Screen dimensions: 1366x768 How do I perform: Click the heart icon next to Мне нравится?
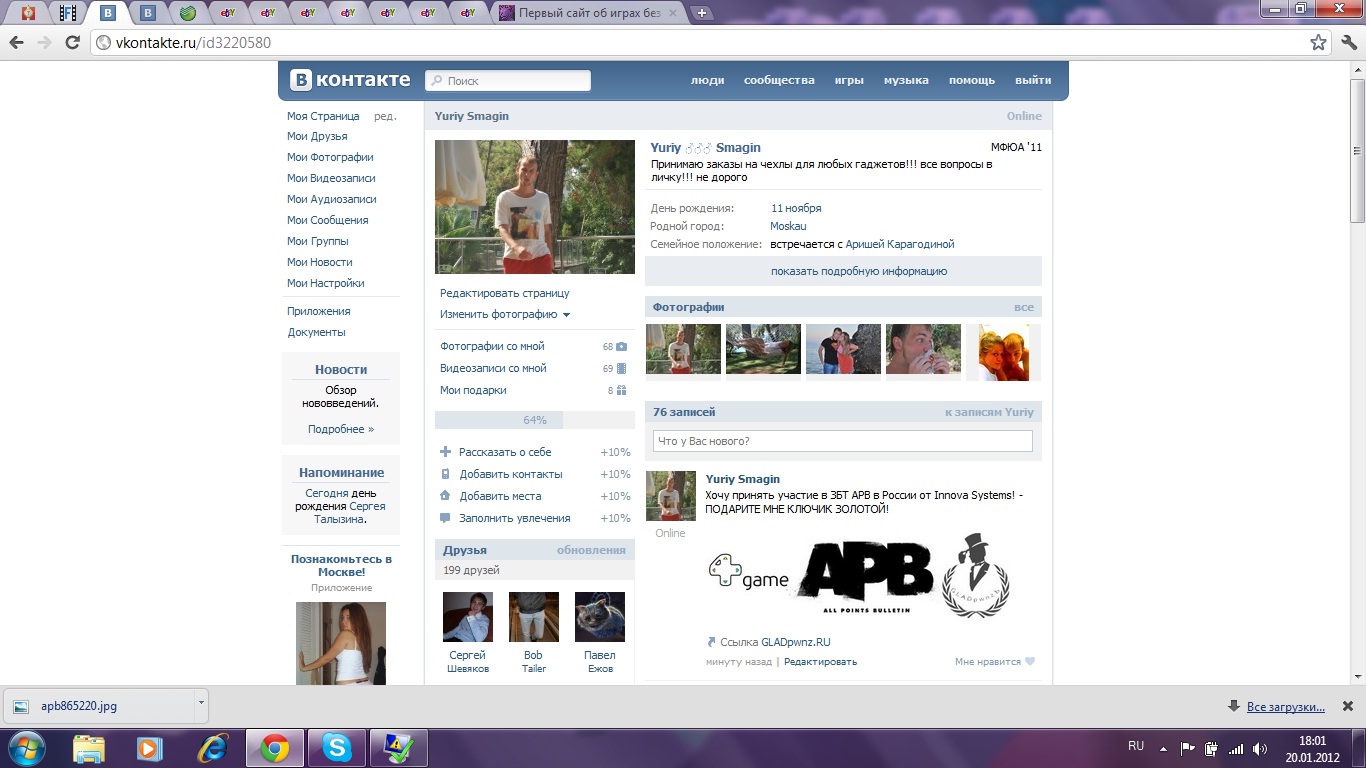[x=1030, y=662]
